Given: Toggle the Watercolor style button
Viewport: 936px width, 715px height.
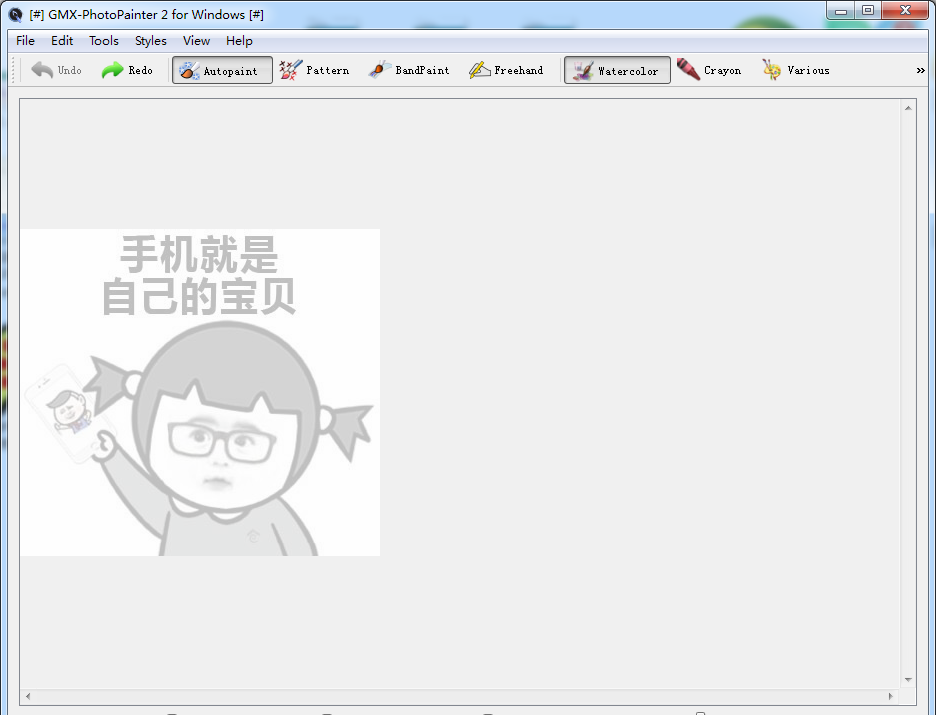Looking at the screenshot, I should pos(617,70).
